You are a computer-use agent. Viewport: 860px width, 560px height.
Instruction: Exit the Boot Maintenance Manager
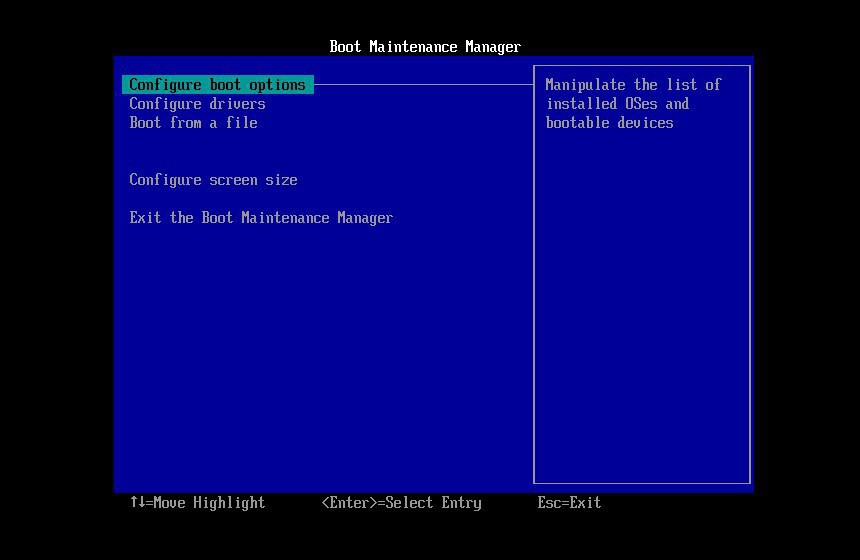point(261,218)
